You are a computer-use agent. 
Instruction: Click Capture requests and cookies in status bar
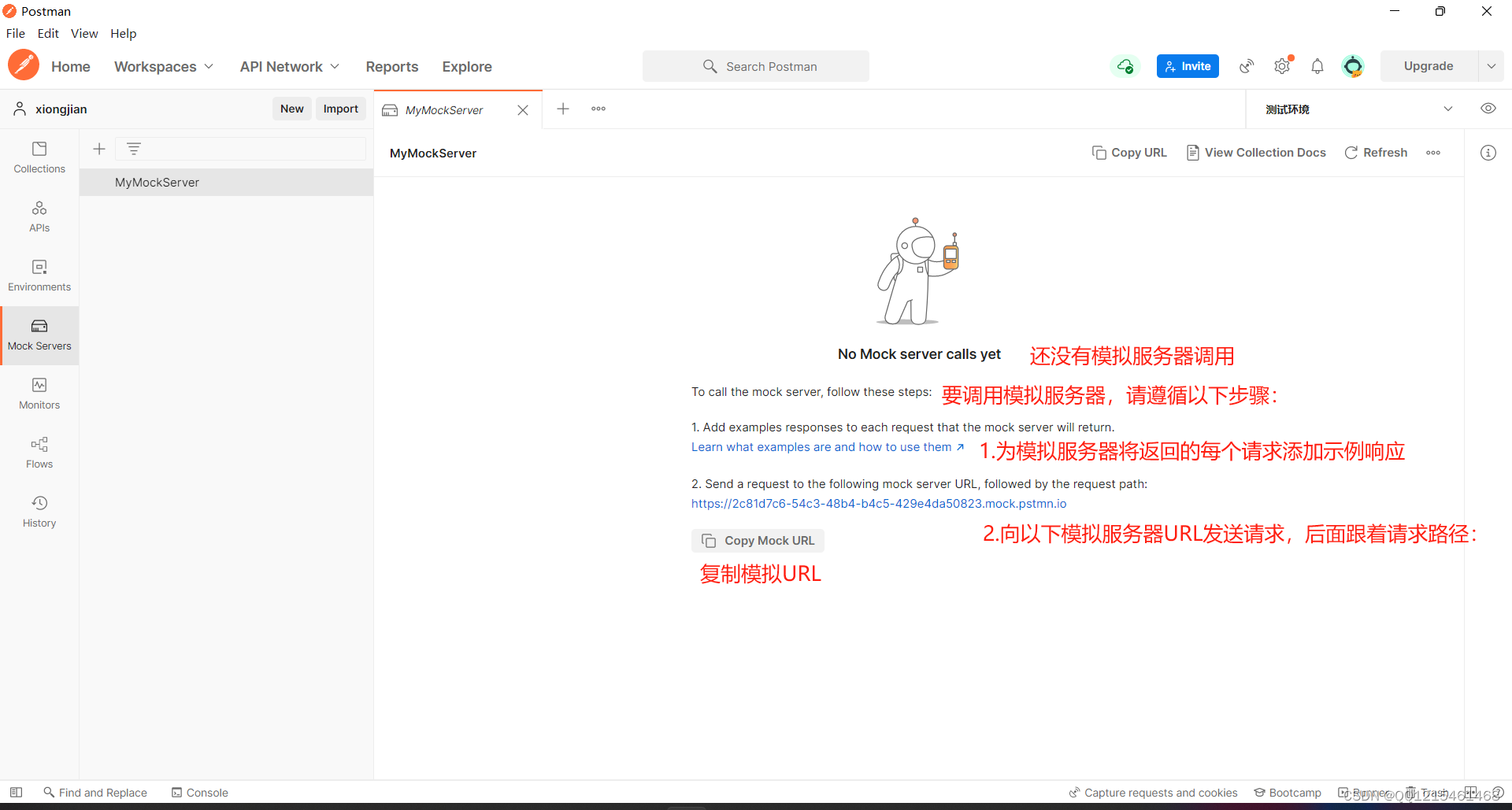click(1153, 793)
